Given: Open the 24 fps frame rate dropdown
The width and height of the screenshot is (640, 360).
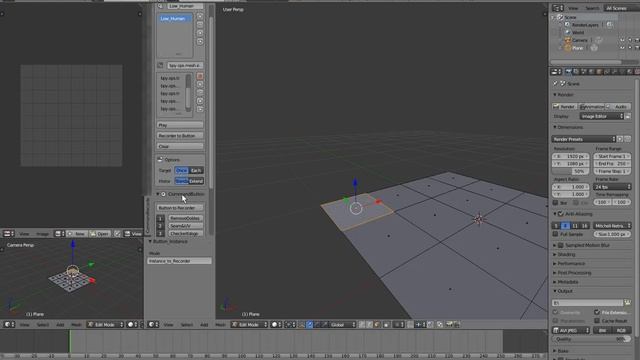Looking at the screenshot, I should [612, 187].
